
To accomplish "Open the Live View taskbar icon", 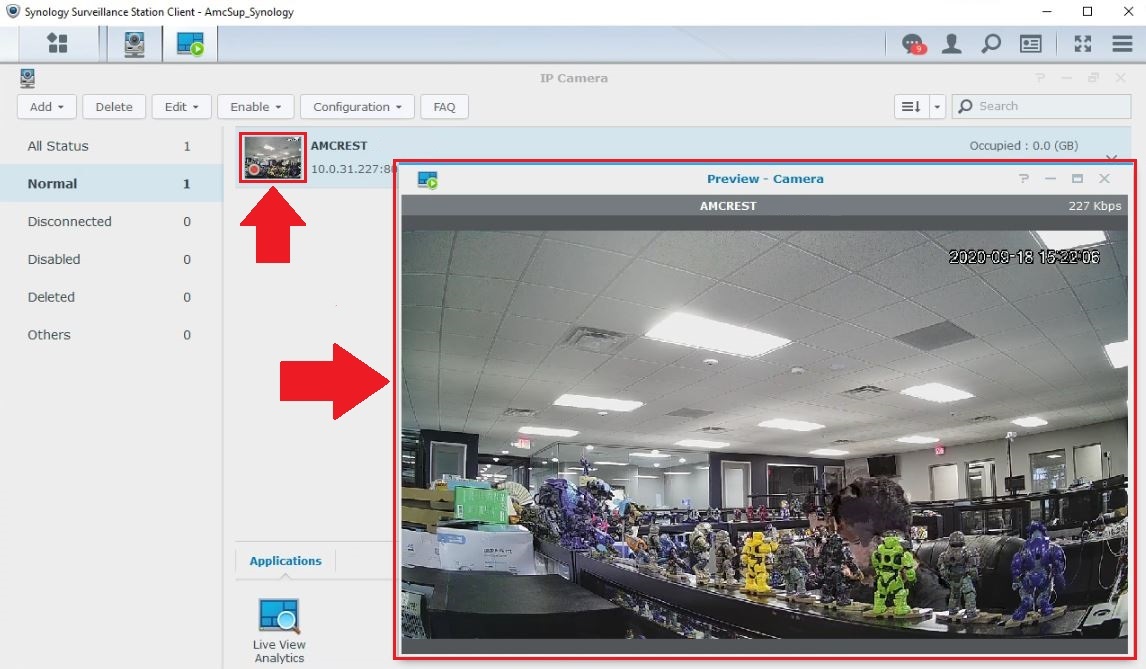I will 190,44.
